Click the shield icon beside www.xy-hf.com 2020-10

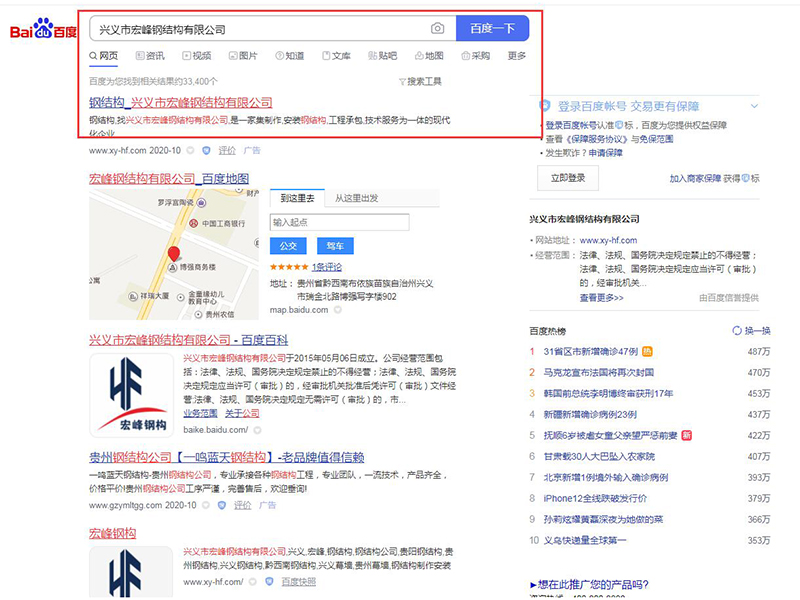click(206, 151)
